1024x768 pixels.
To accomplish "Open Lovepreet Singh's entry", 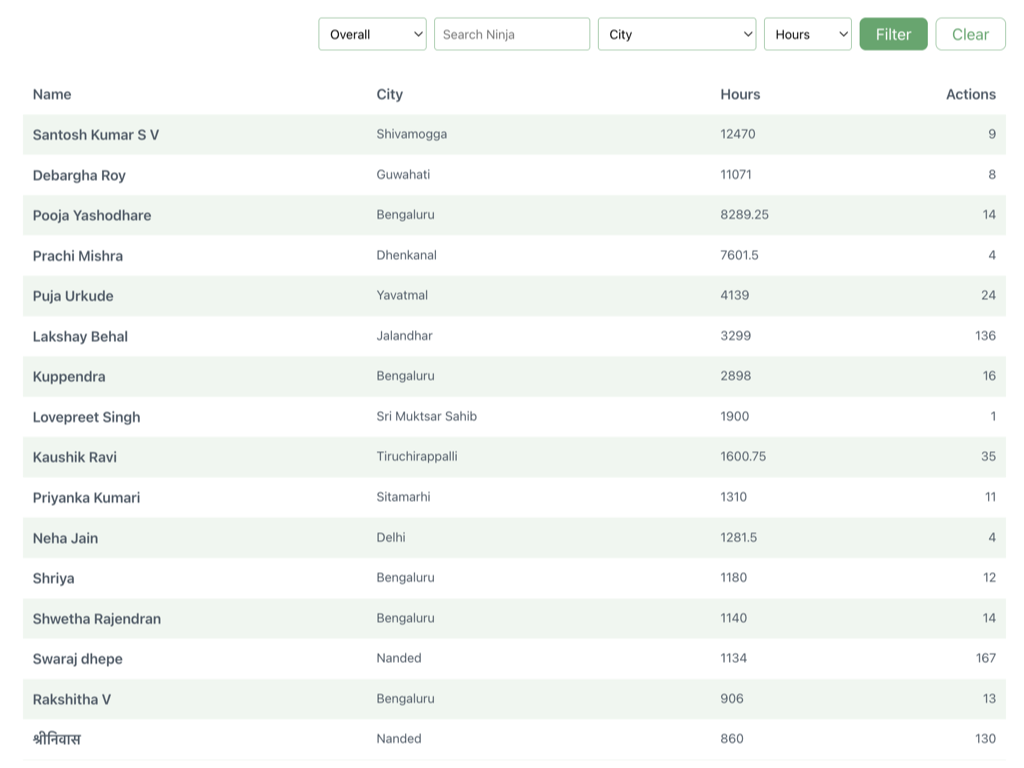I will tap(86, 417).
